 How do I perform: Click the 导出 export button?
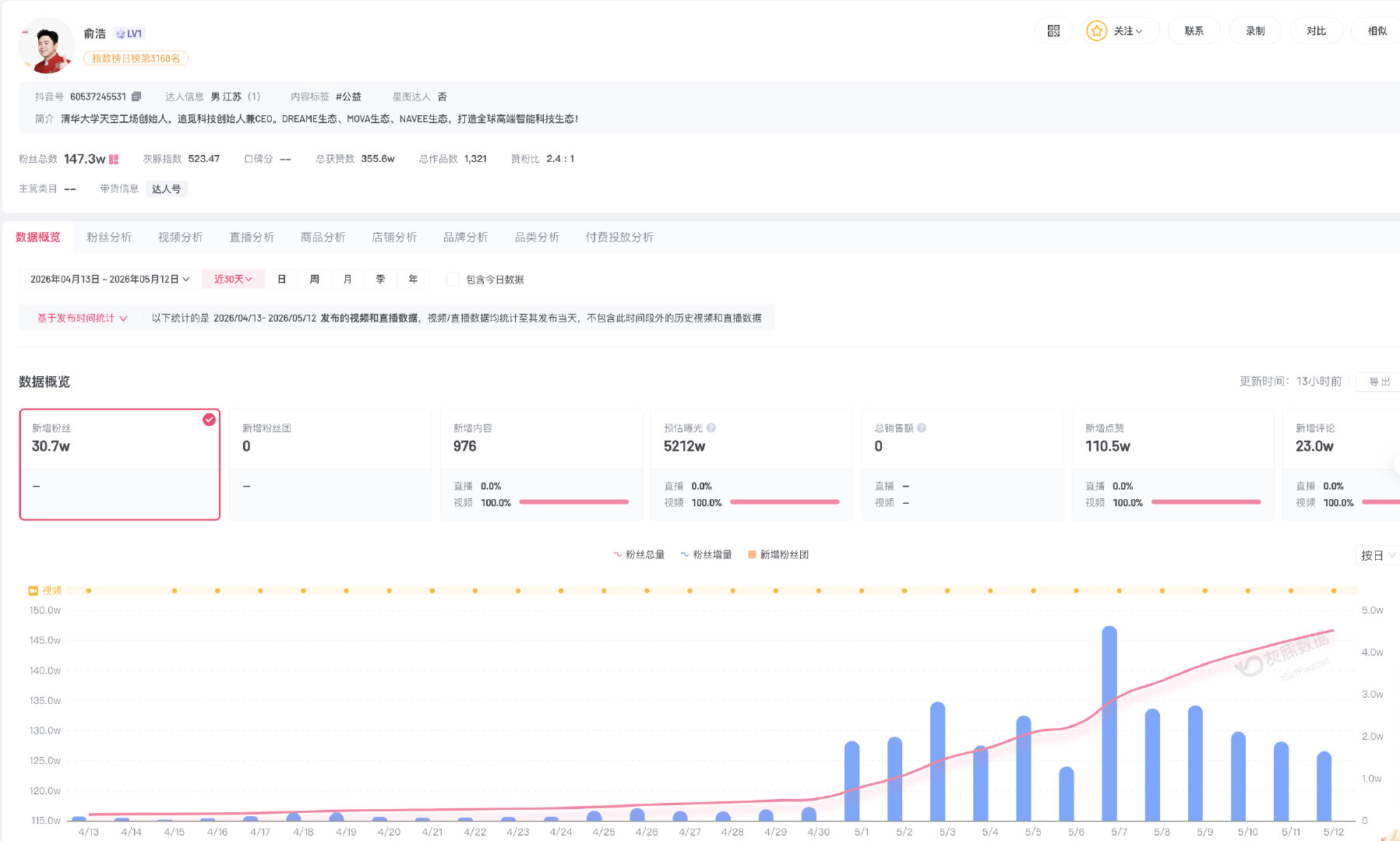click(1379, 382)
